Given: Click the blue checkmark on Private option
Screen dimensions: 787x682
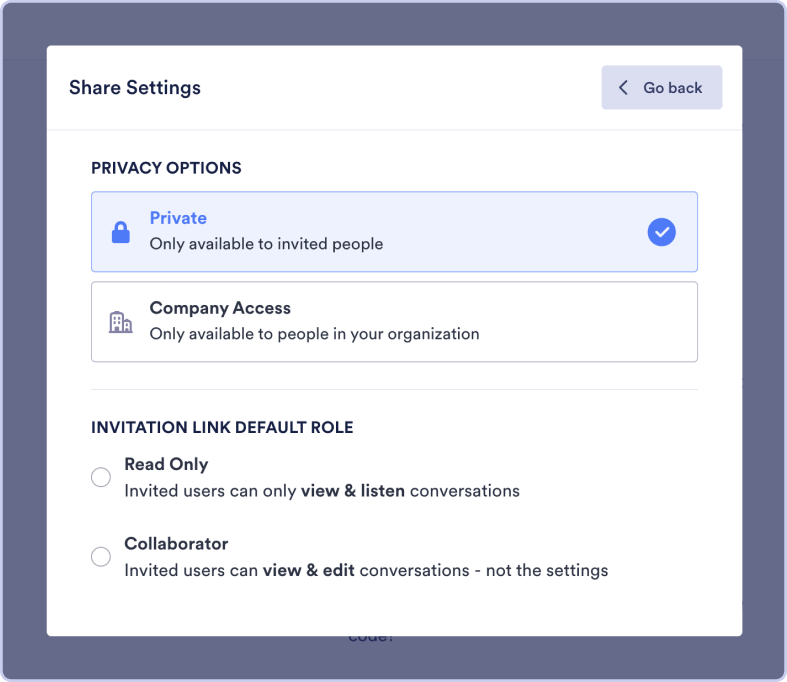Looking at the screenshot, I should pos(661,232).
